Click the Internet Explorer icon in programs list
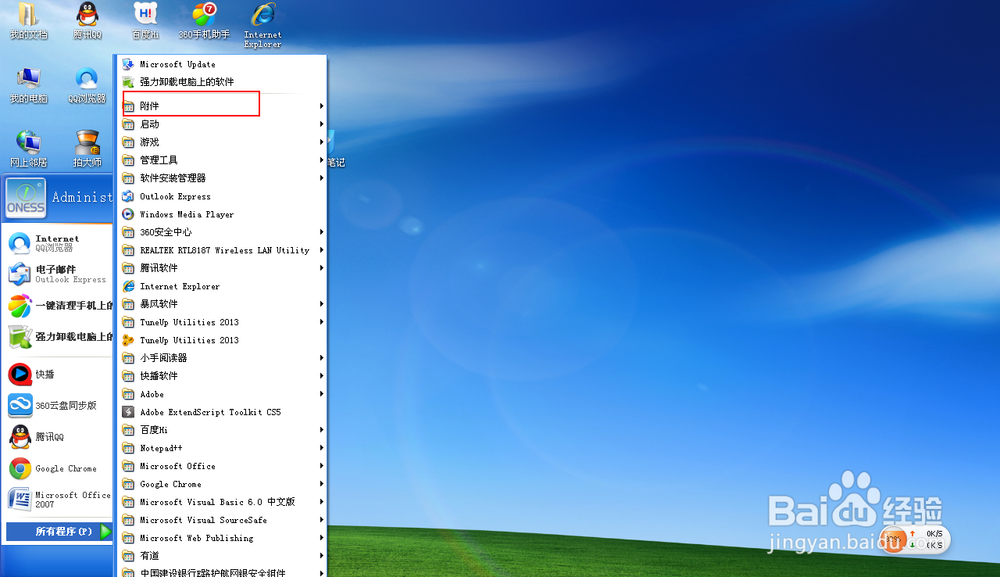Image resolution: width=1000 pixels, height=577 pixels. pos(128,286)
